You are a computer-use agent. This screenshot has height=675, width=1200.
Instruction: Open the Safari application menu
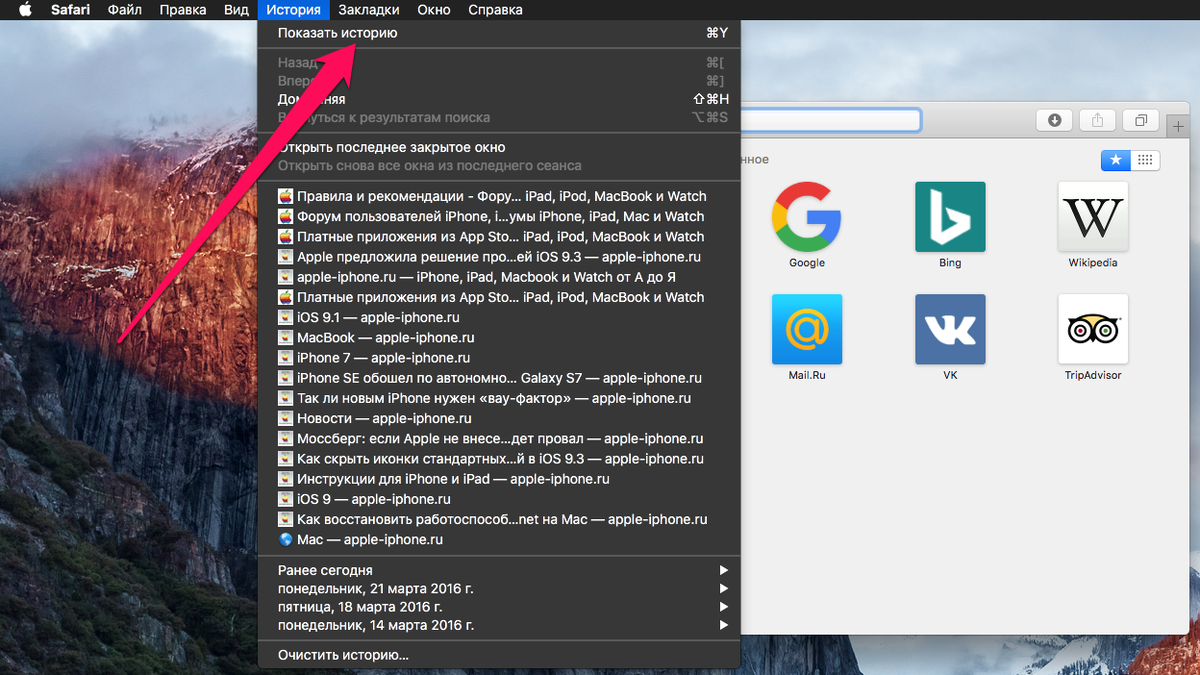[x=71, y=10]
